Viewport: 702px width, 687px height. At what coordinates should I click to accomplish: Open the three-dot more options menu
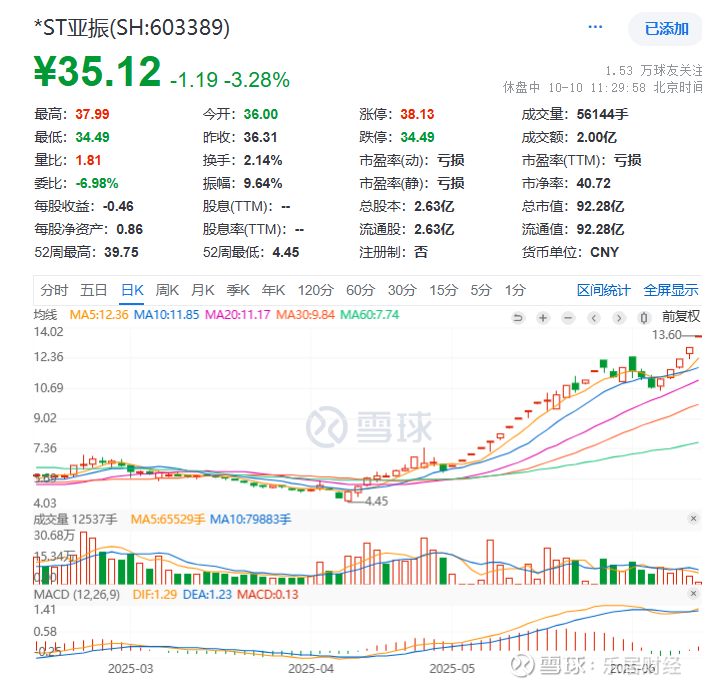[595, 27]
